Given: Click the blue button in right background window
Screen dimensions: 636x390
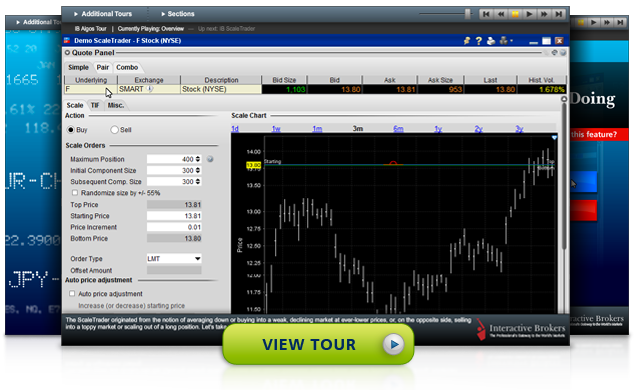Looking at the screenshot, I should (x=583, y=182).
